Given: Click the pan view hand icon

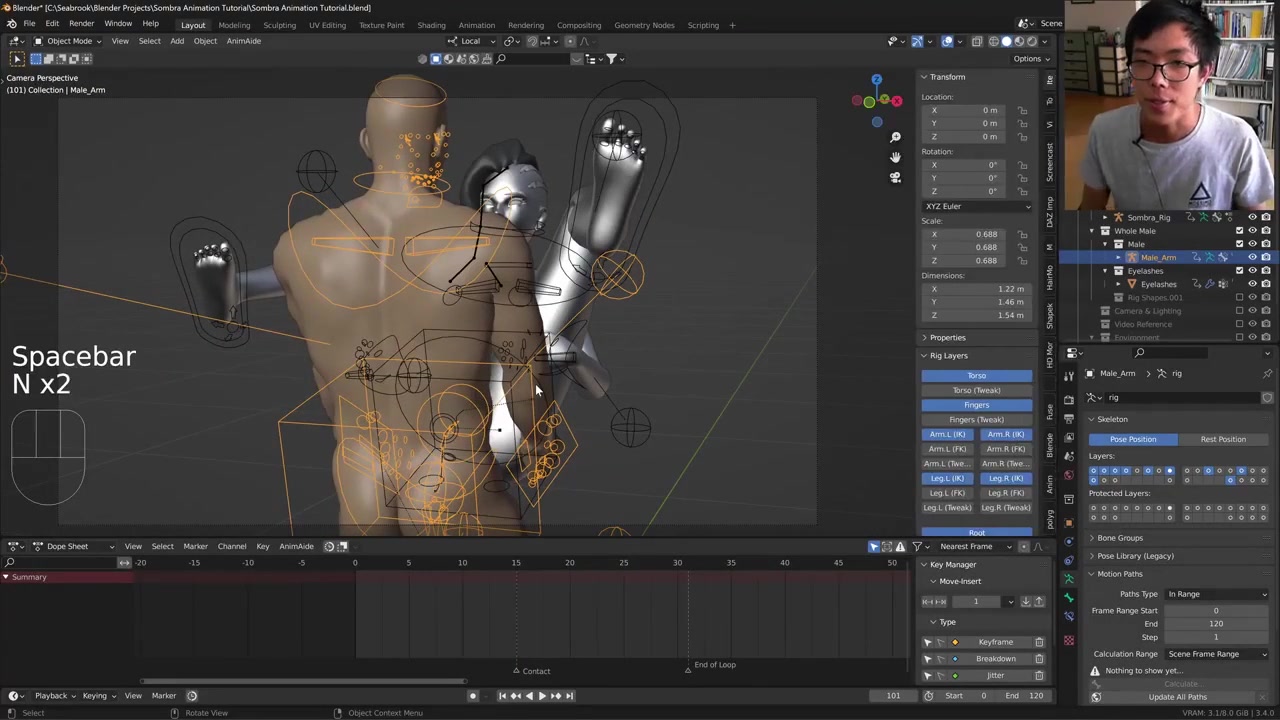Looking at the screenshot, I should [895, 157].
